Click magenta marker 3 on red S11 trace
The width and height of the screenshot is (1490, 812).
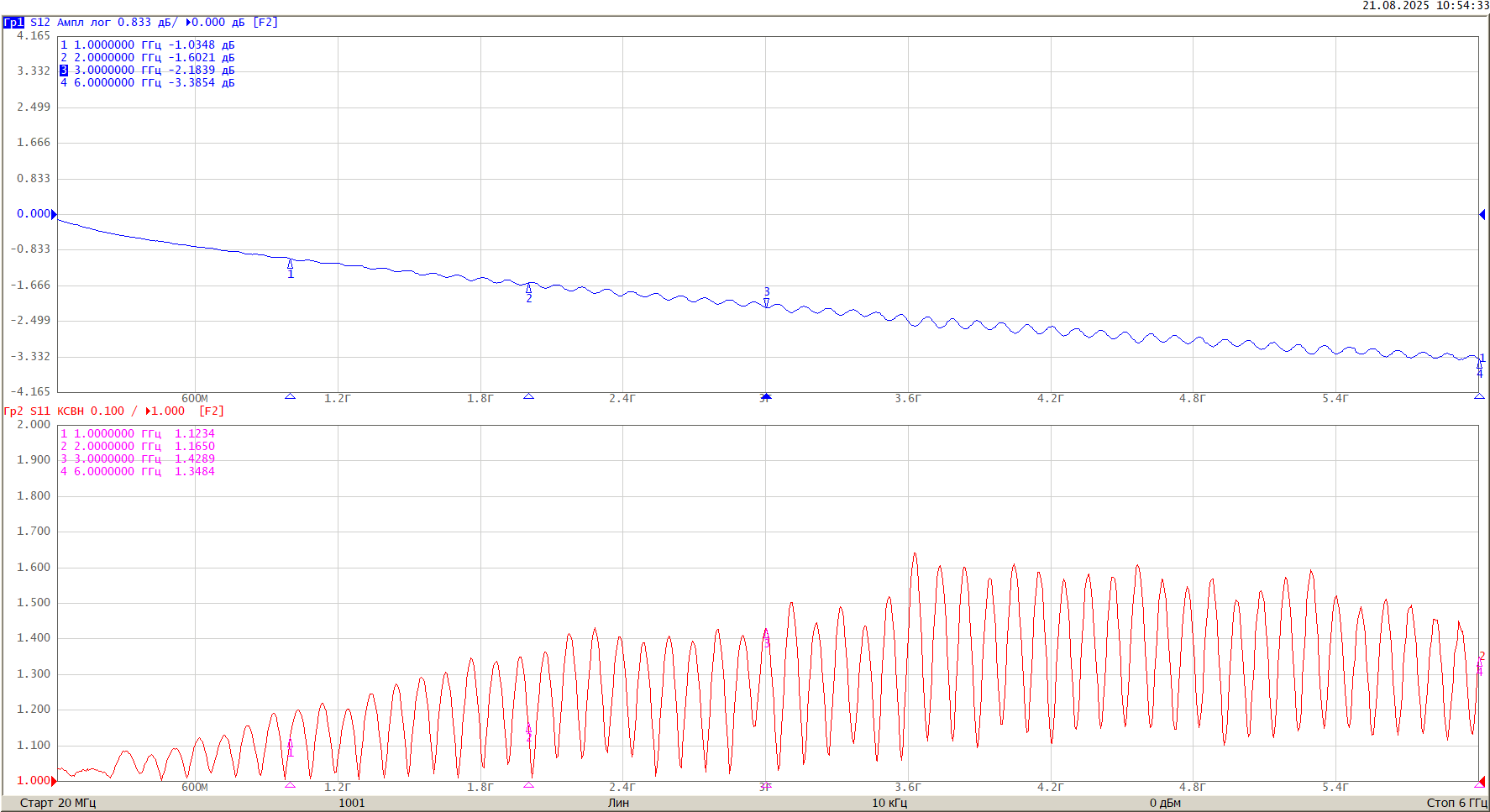tap(766, 634)
